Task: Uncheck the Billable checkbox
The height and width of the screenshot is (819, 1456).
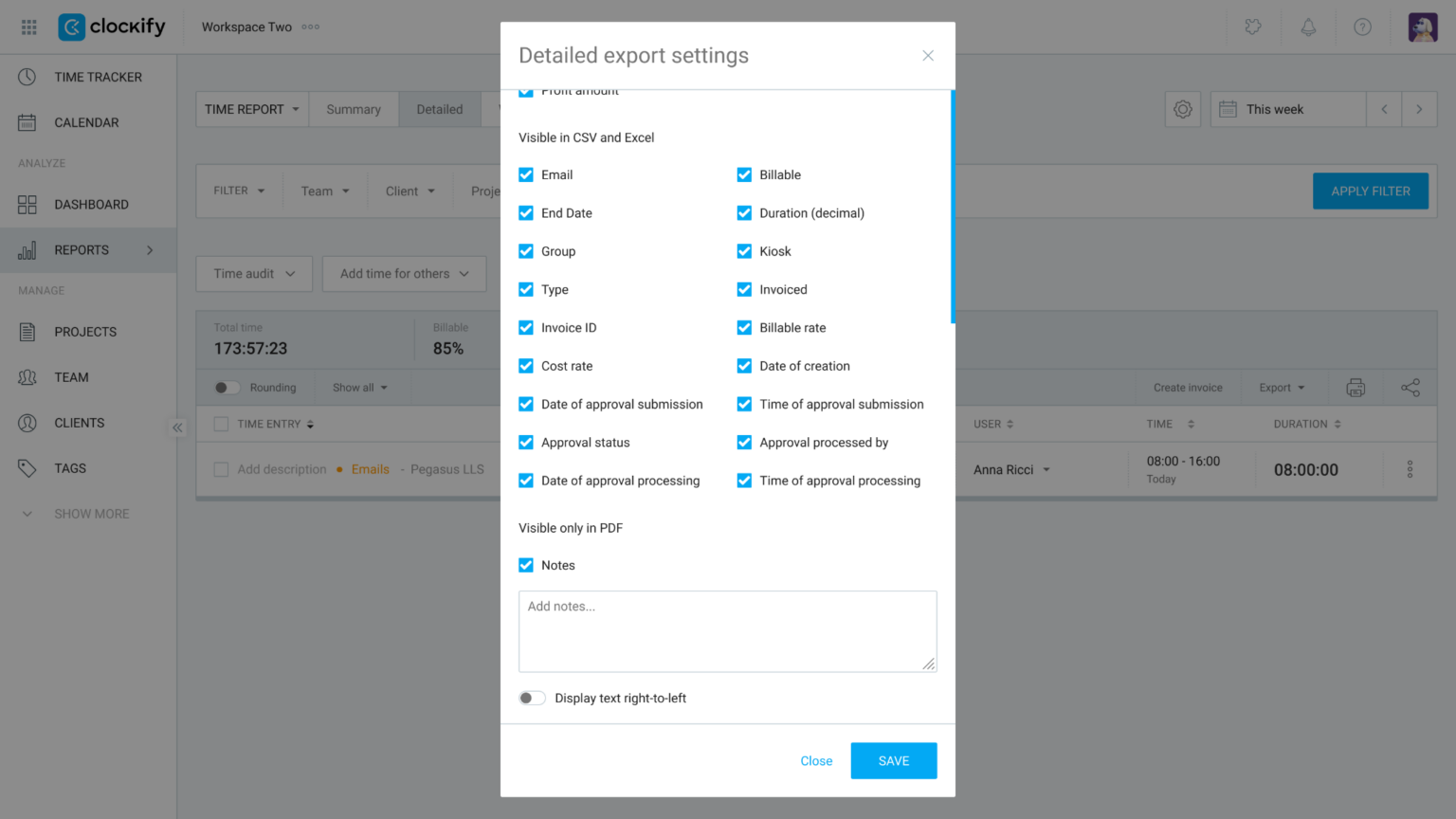Action: [x=744, y=174]
